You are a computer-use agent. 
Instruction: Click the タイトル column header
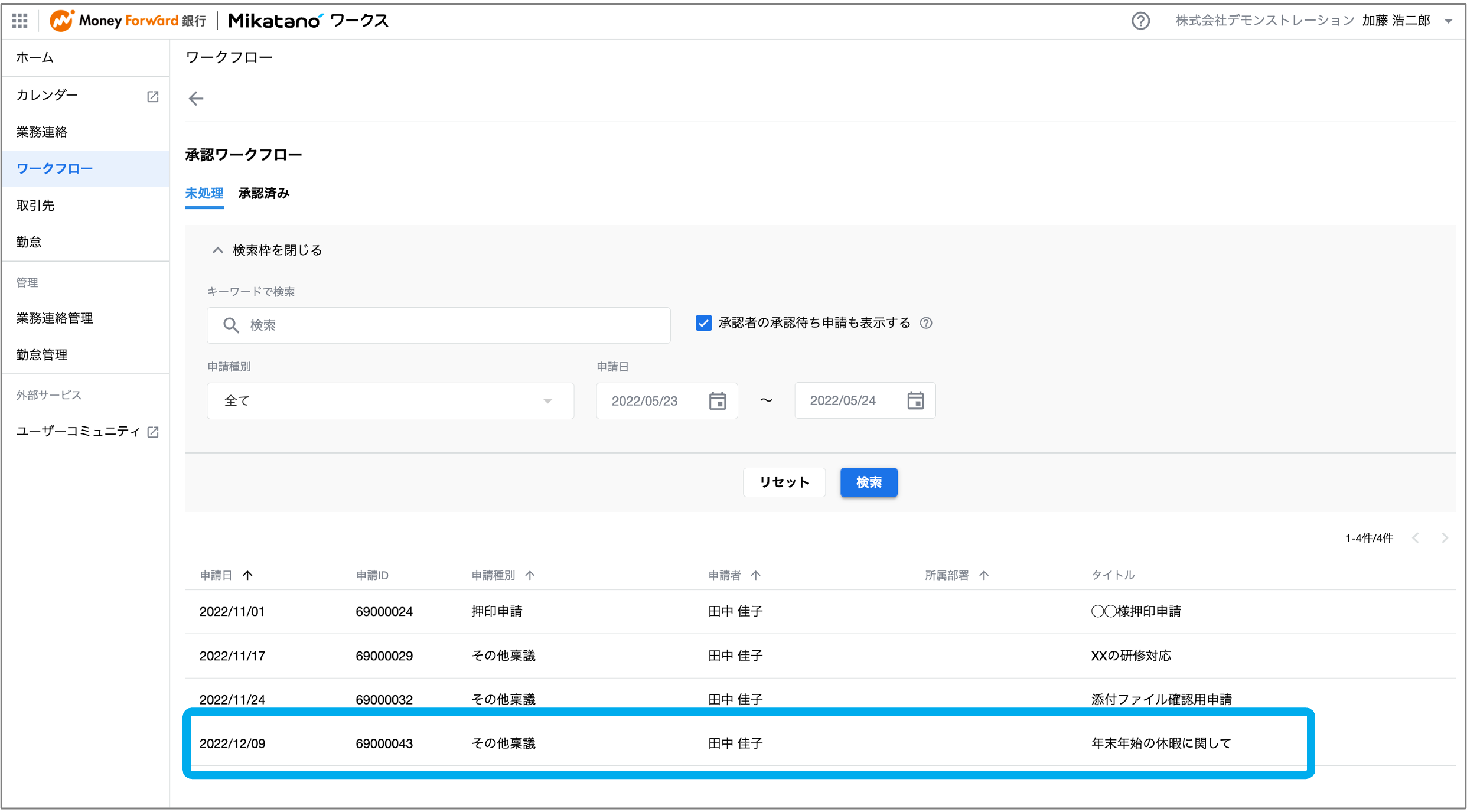coord(1113,575)
